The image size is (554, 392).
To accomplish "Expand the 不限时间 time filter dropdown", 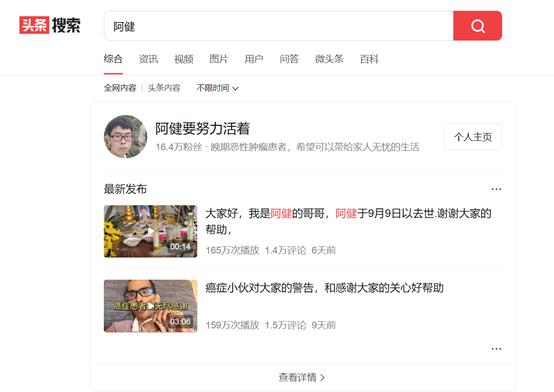I will [217, 88].
